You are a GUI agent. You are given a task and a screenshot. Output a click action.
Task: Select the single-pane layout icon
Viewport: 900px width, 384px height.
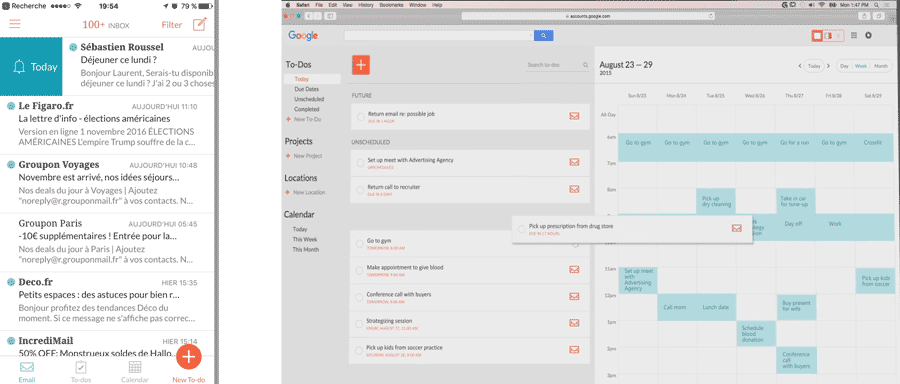point(817,36)
